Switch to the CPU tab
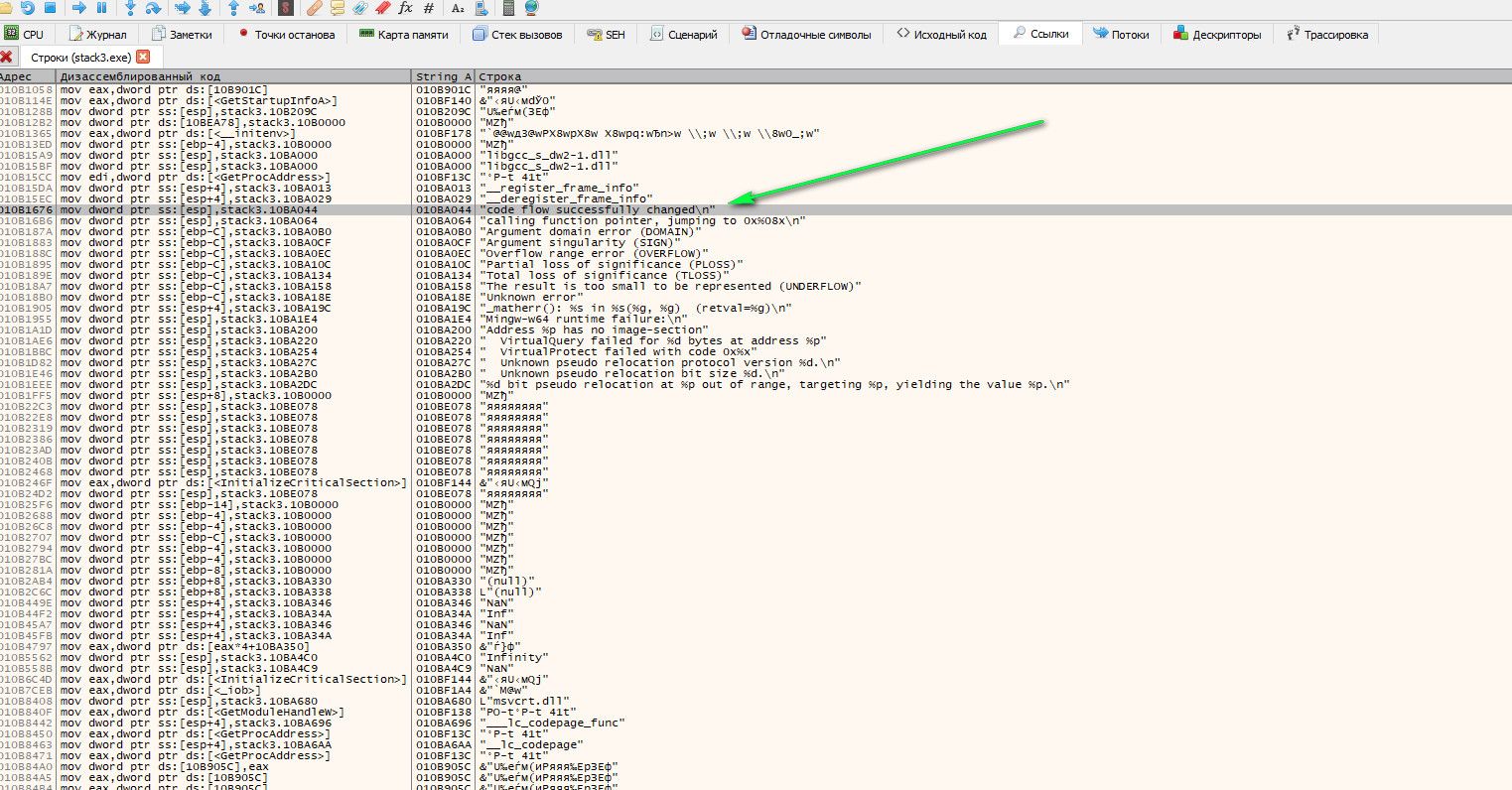The height and width of the screenshot is (790, 1512). (26, 34)
